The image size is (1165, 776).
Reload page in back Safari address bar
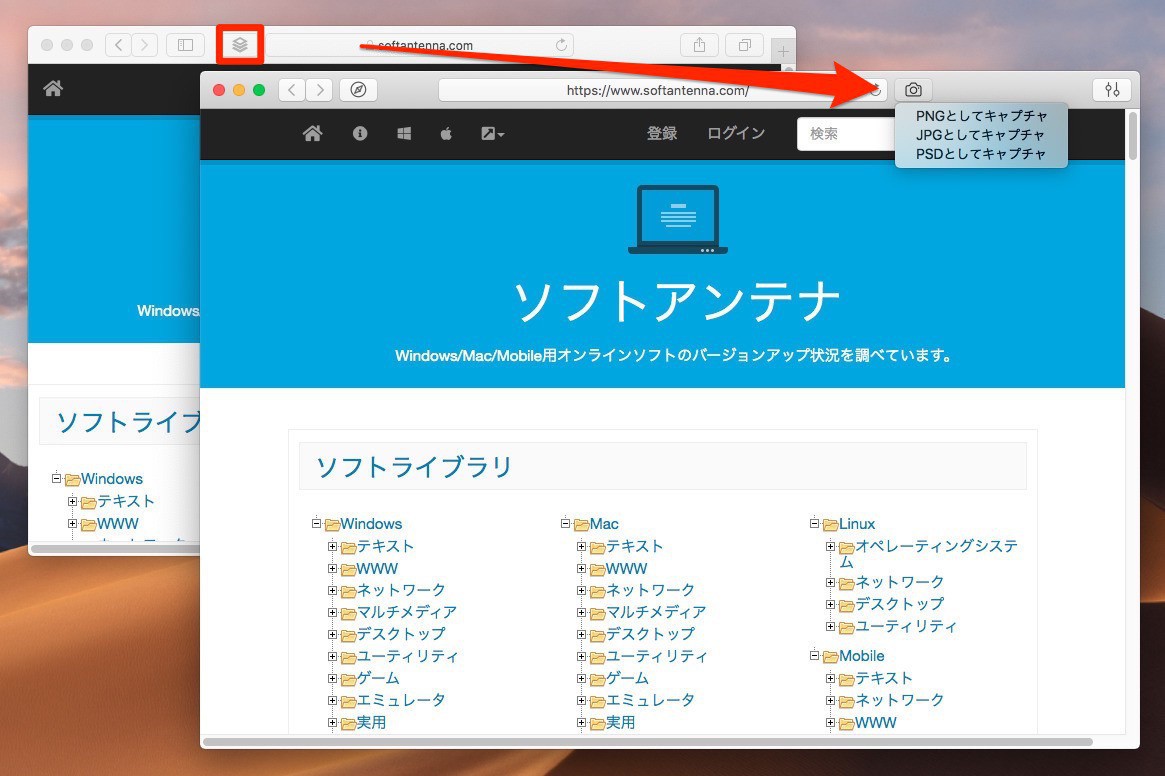pyautogui.click(x=562, y=45)
